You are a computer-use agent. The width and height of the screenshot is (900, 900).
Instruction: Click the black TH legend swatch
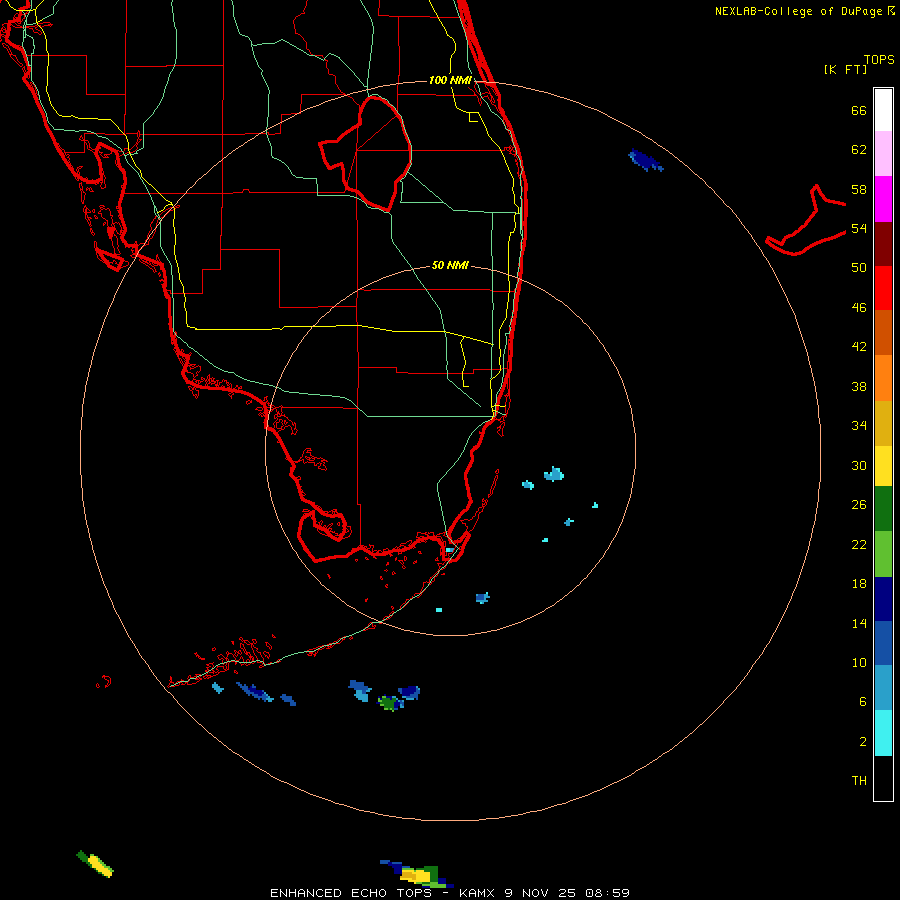tap(883, 778)
